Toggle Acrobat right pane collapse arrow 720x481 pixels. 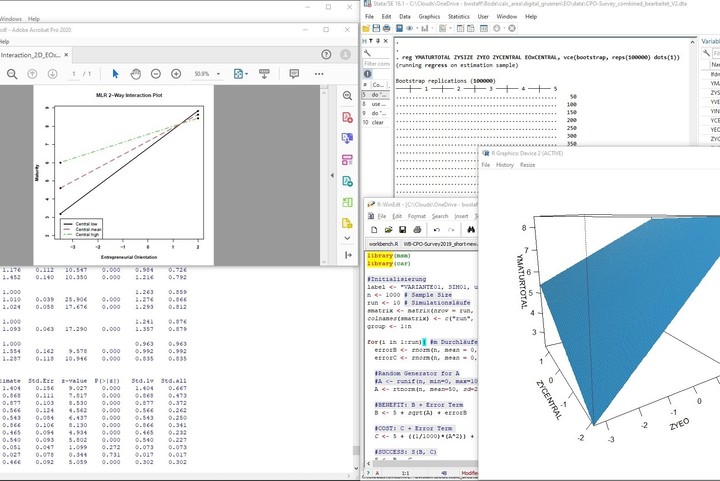click(x=332, y=175)
